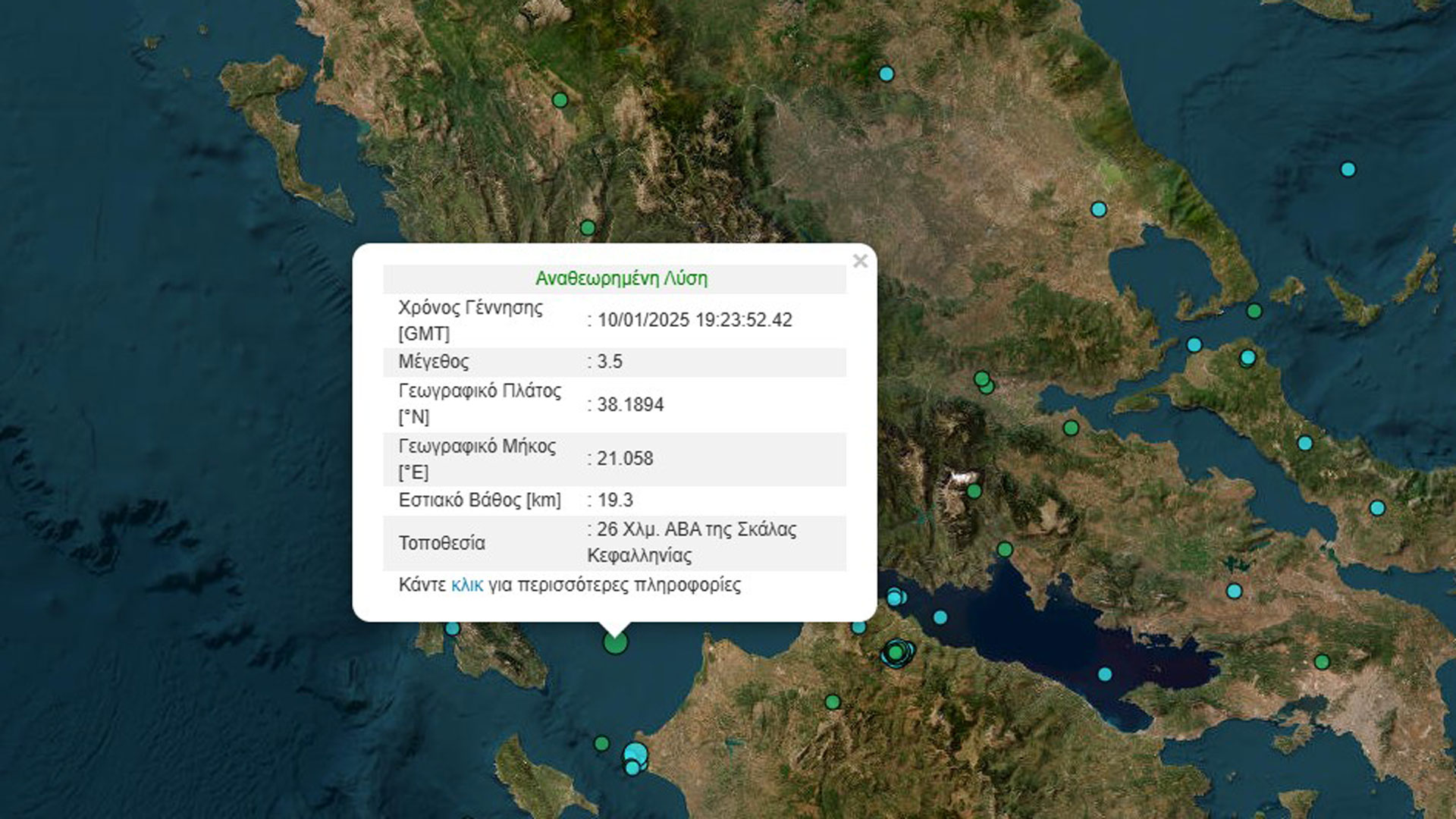
Task: Select the 'Αναθεωρημένη Λύση' popup header
Action: [621, 278]
